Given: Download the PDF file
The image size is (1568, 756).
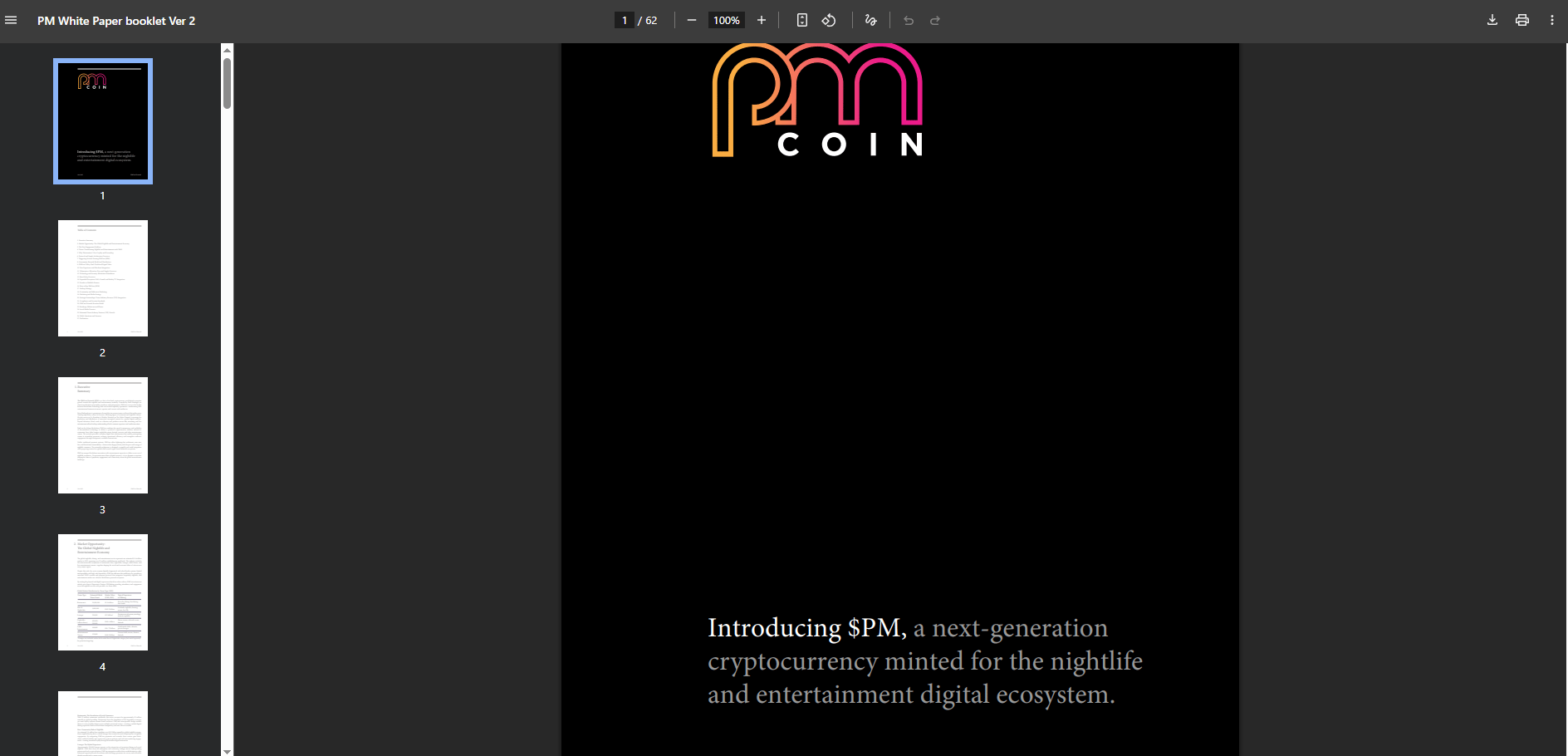Looking at the screenshot, I should click(1492, 21).
